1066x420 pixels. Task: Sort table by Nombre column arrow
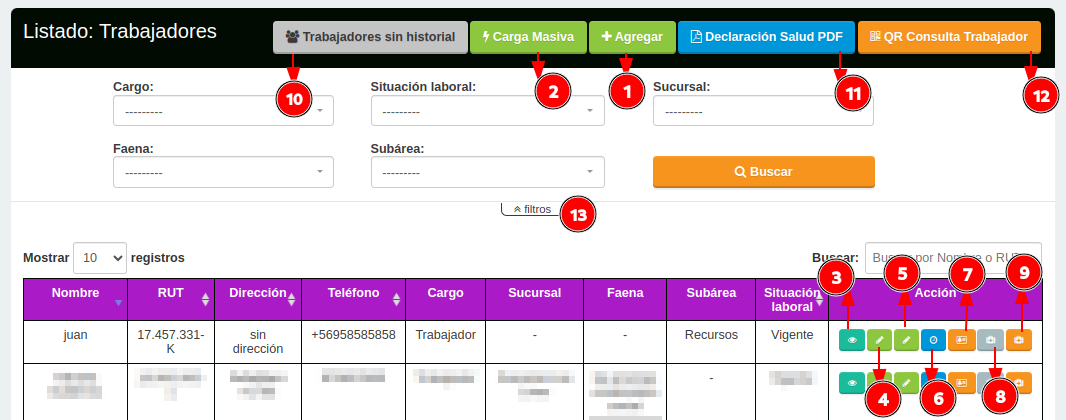[x=119, y=303]
